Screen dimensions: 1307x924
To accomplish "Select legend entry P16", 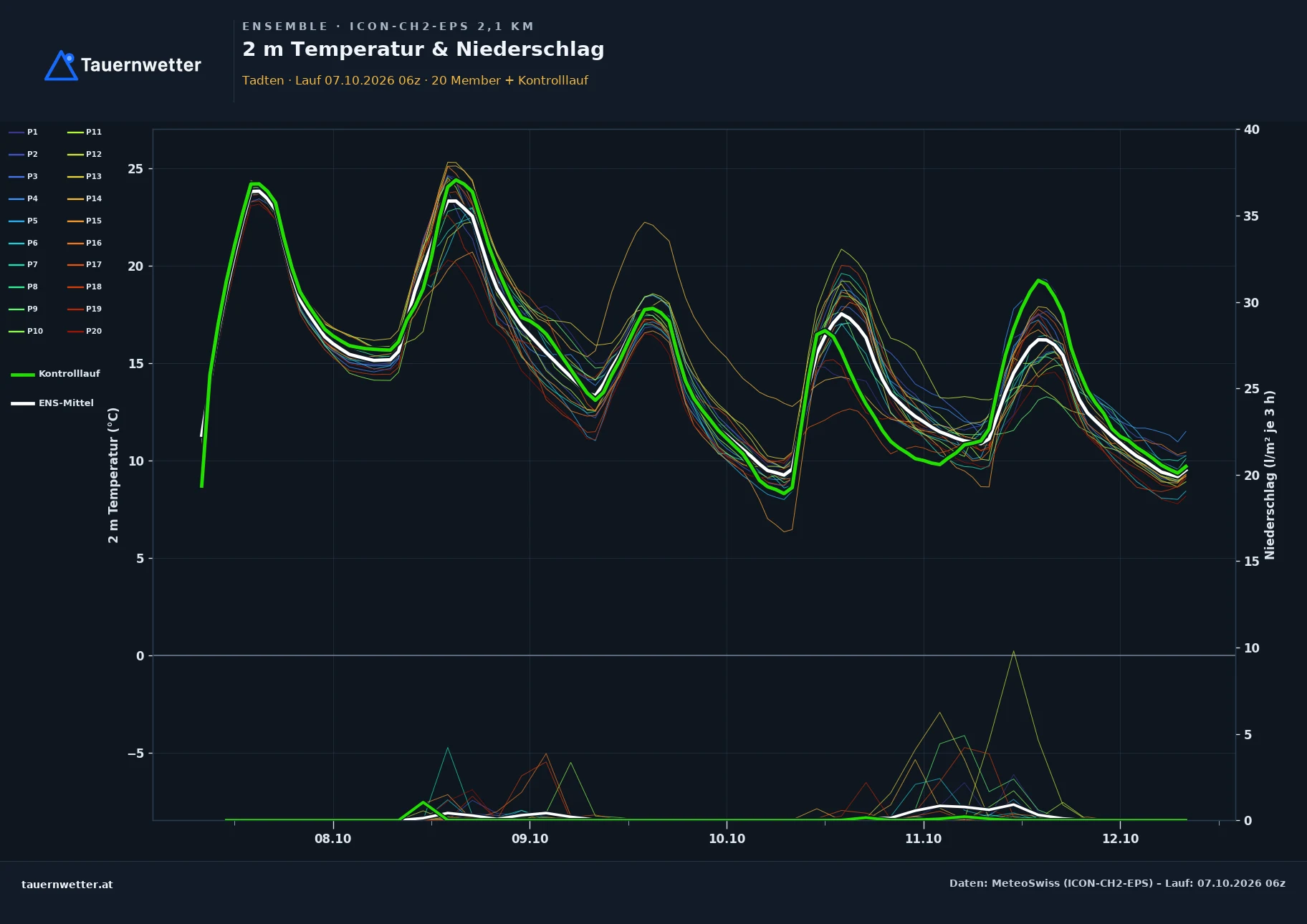I will pyautogui.click(x=85, y=244).
